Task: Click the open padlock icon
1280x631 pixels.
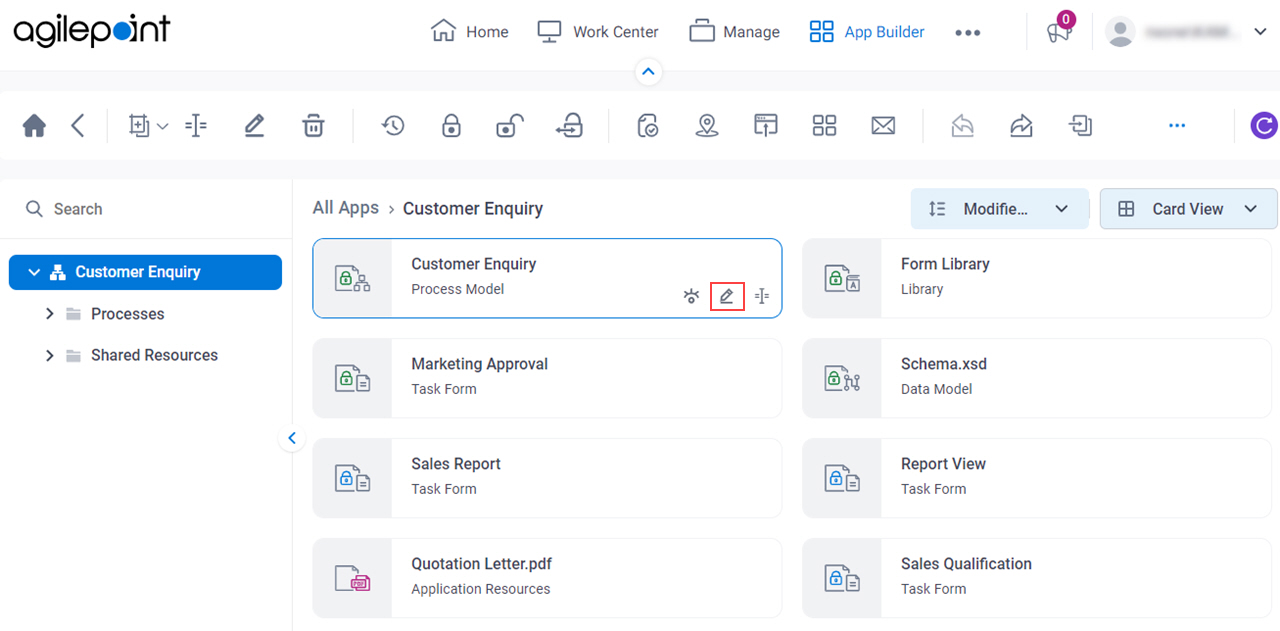Action: (510, 126)
